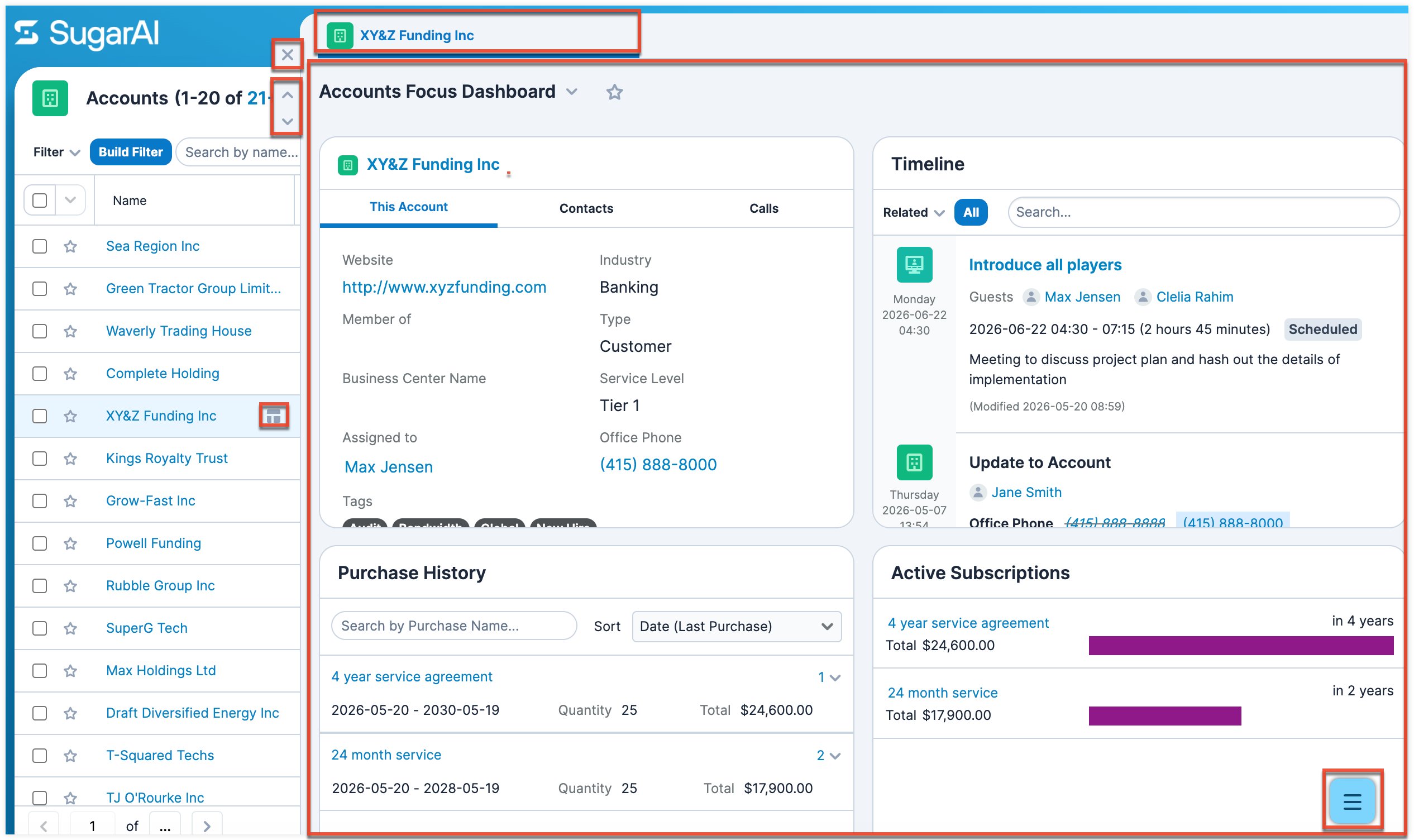This screenshot has width=1414, height=840.
Task: Open the TJ O'Rourke Inc account
Action: (155, 798)
